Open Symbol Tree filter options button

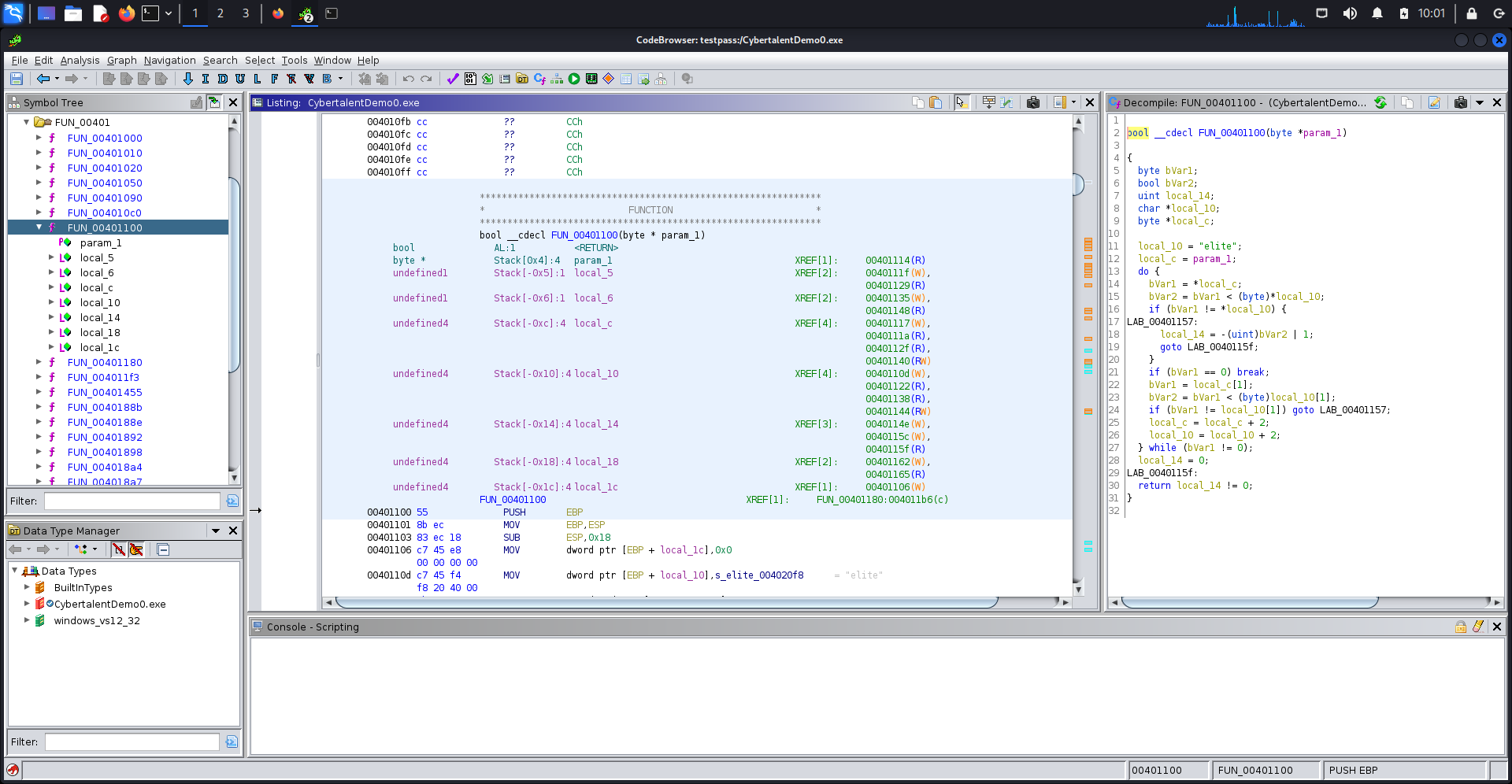pos(232,501)
